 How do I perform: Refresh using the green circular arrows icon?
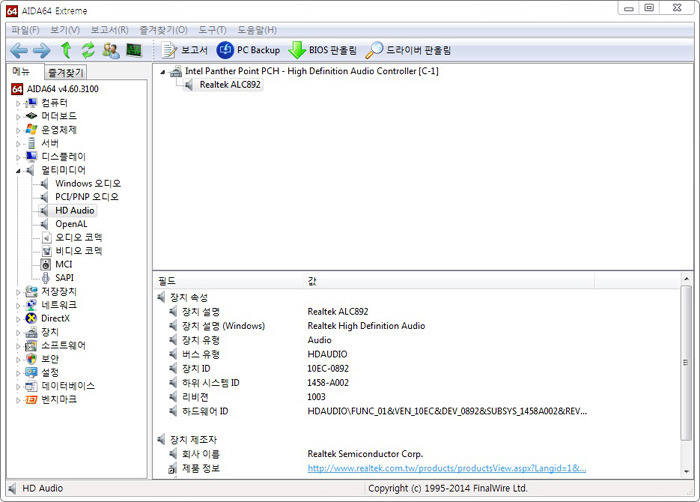coord(88,50)
